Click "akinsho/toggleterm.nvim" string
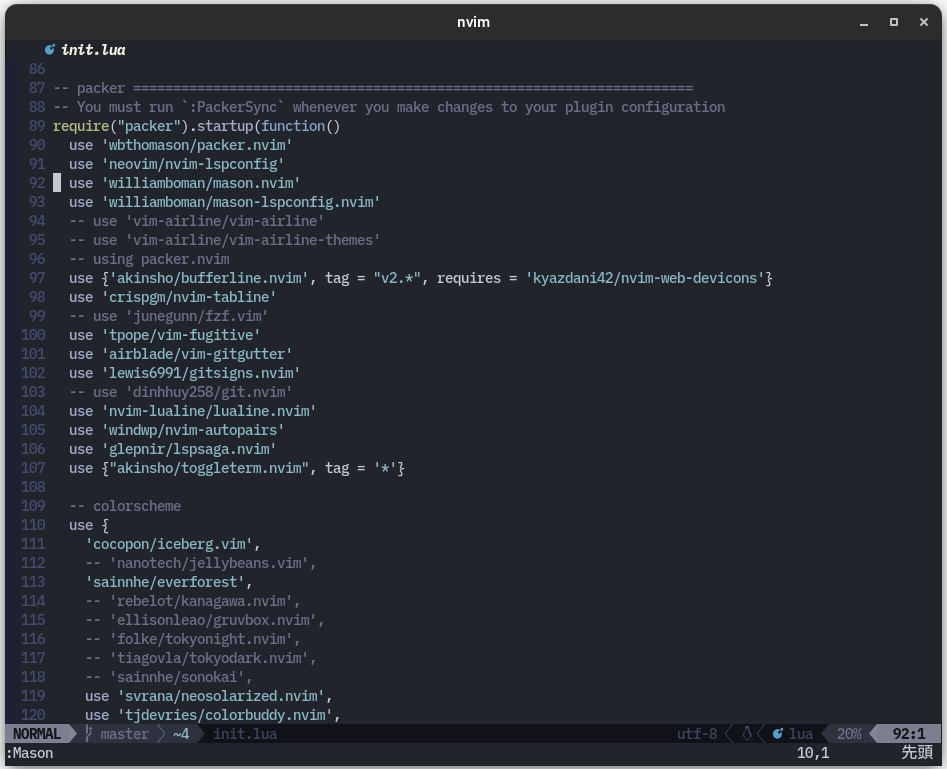The image size is (947, 769). [x=208, y=468]
